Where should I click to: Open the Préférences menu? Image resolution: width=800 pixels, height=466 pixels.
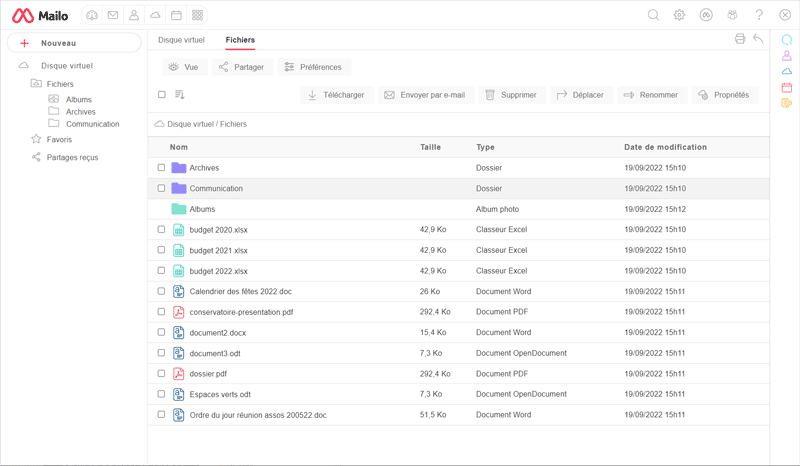pyautogui.click(x=313, y=67)
